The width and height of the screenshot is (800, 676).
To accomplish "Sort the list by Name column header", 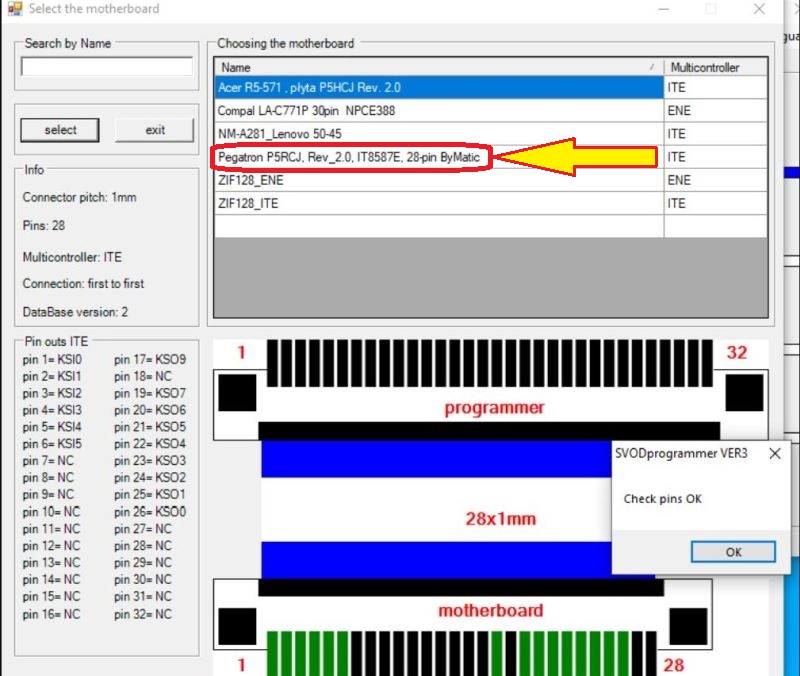I will (439, 67).
